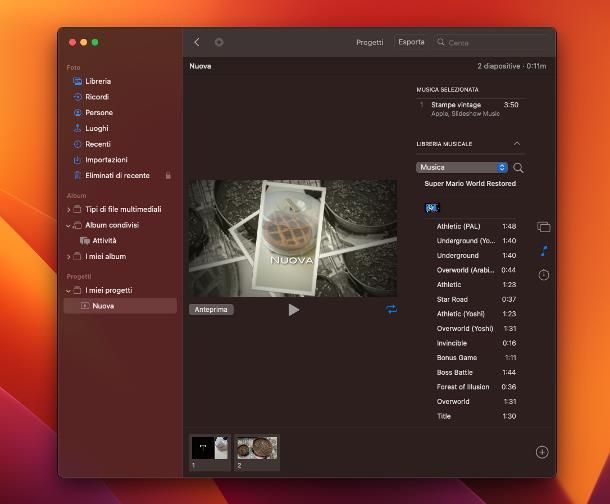Select track Invincible
Screen dimensions: 610x504
(x=476, y=343)
